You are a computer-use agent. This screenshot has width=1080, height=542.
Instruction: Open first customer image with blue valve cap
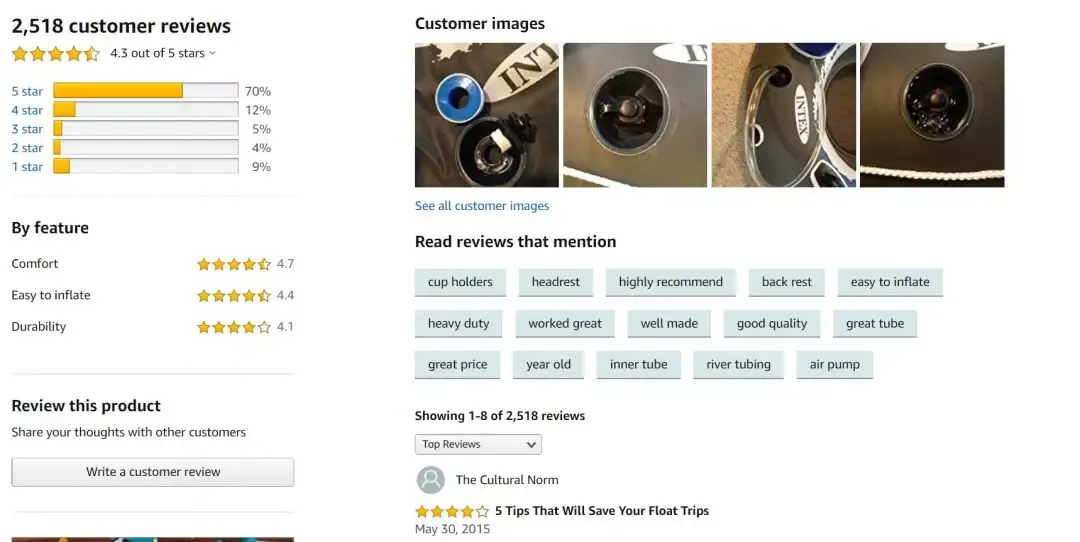[x=487, y=115]
